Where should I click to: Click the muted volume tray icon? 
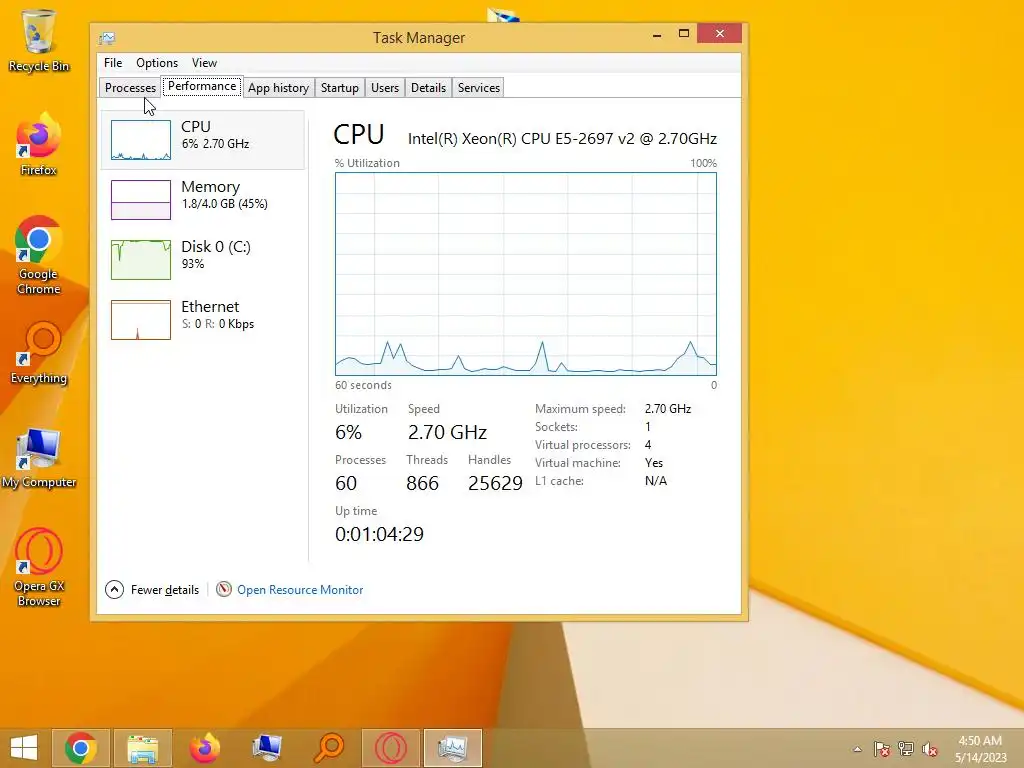930,749
